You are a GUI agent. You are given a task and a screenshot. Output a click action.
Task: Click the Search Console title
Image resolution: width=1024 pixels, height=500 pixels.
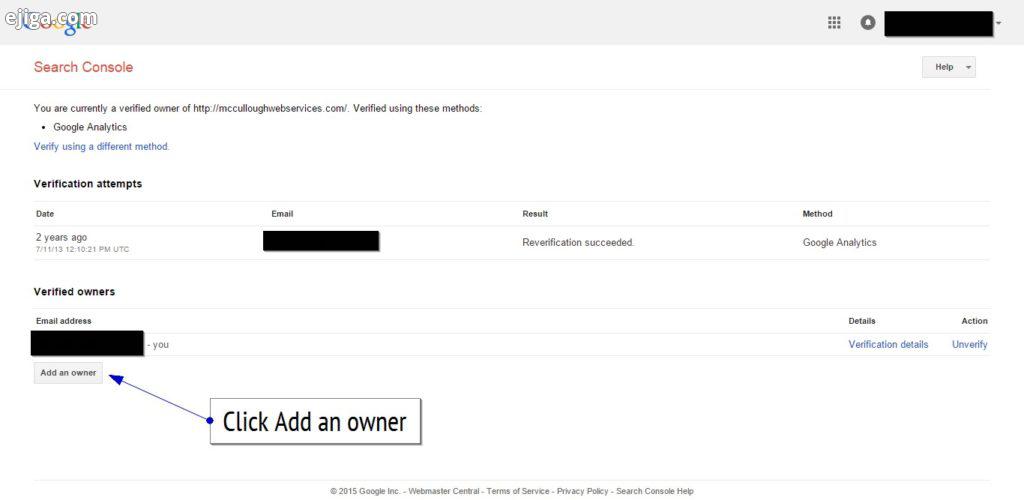point(83,67)
